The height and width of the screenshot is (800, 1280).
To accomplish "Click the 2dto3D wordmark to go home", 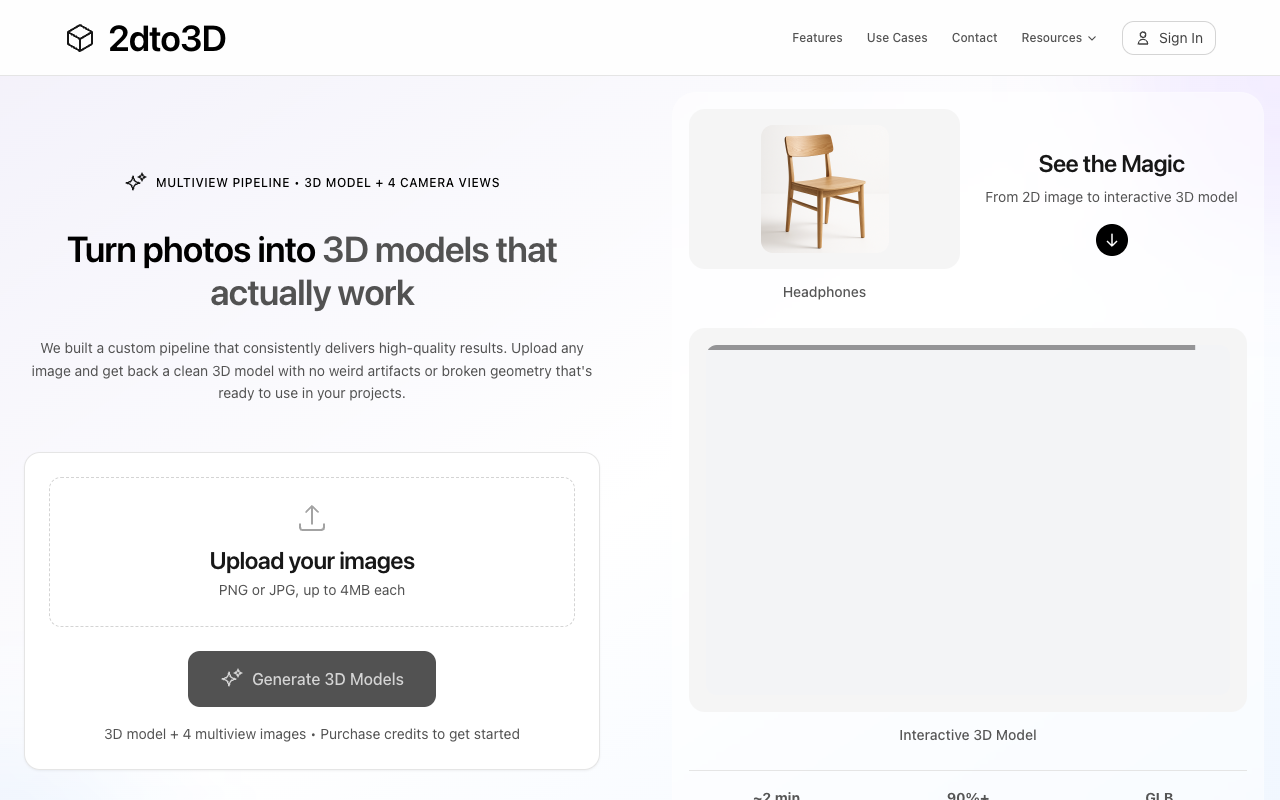I will pos(167,38).
